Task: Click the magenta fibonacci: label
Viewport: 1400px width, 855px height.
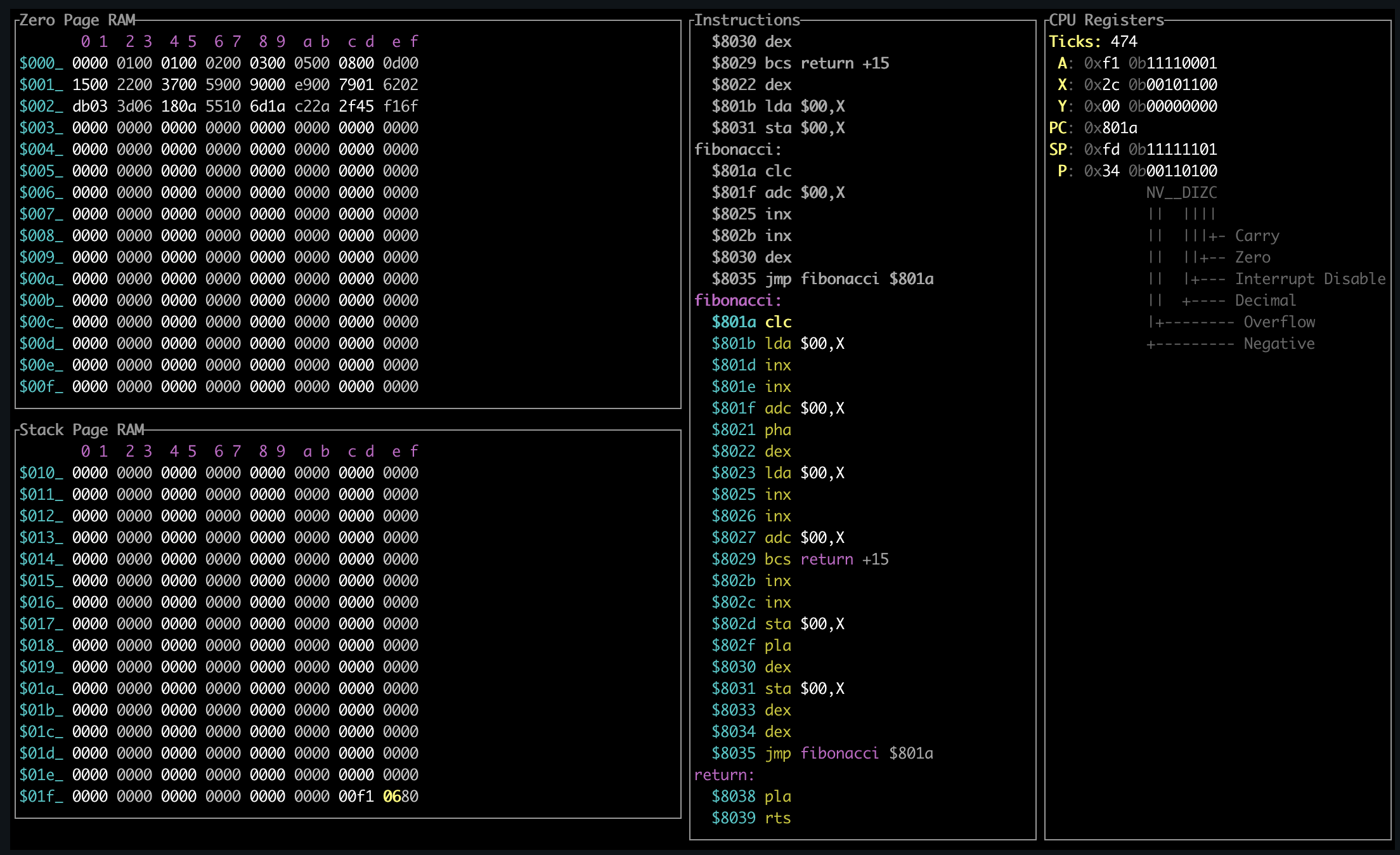Action: coord(737,301)
